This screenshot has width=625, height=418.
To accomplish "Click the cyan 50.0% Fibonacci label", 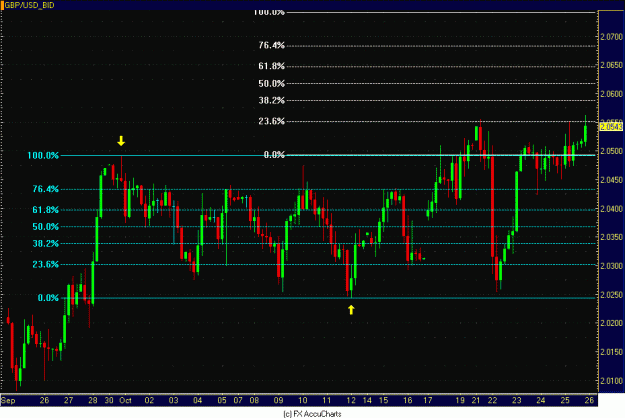I will [45, 227].
